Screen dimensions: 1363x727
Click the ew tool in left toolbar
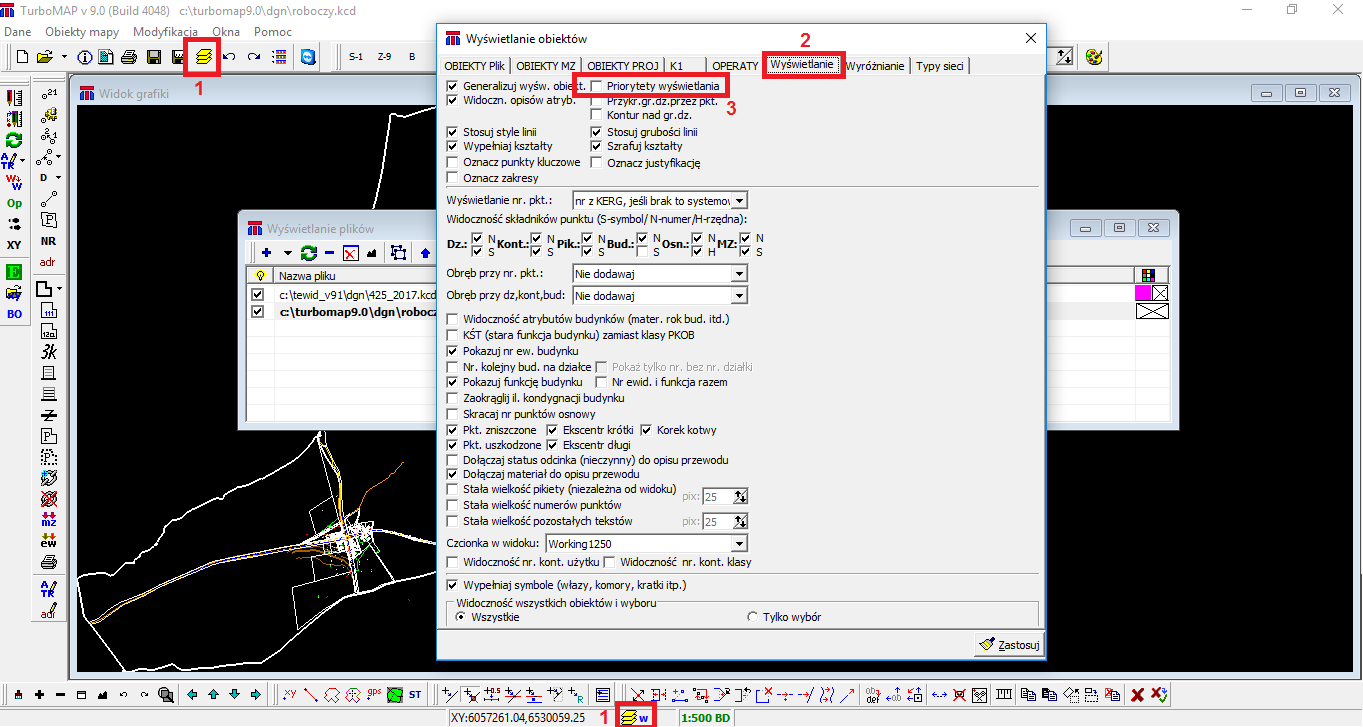[x=48, y=541]
